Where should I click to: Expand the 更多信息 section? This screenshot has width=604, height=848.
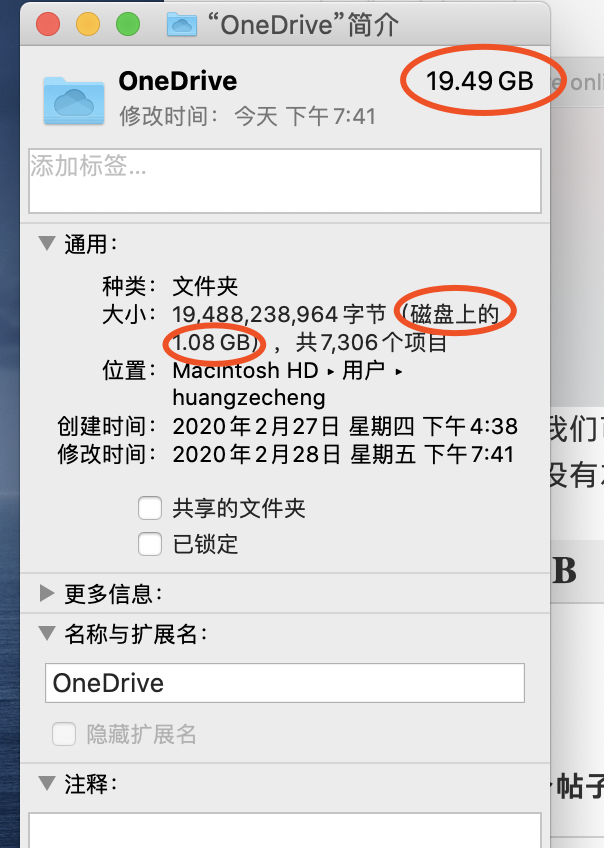[x=46, y=594]
